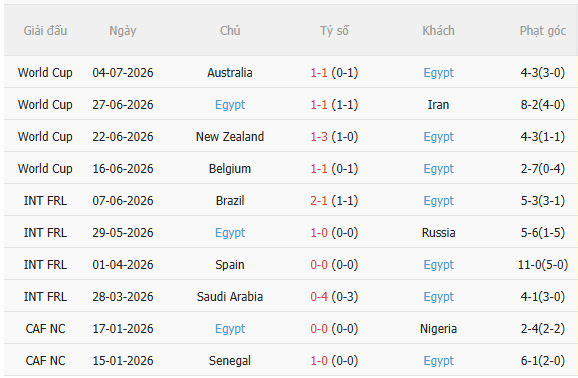Open the 1-3 score for New Zealand match

click(x=319, y=137)
